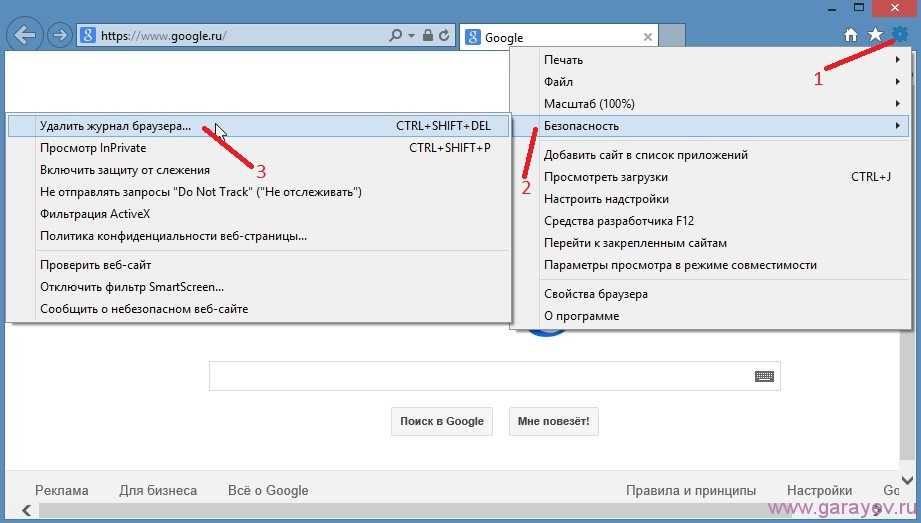The image size is (921, 523).
Task: Go to the Home page icon
Action: (x=851, y=35)
